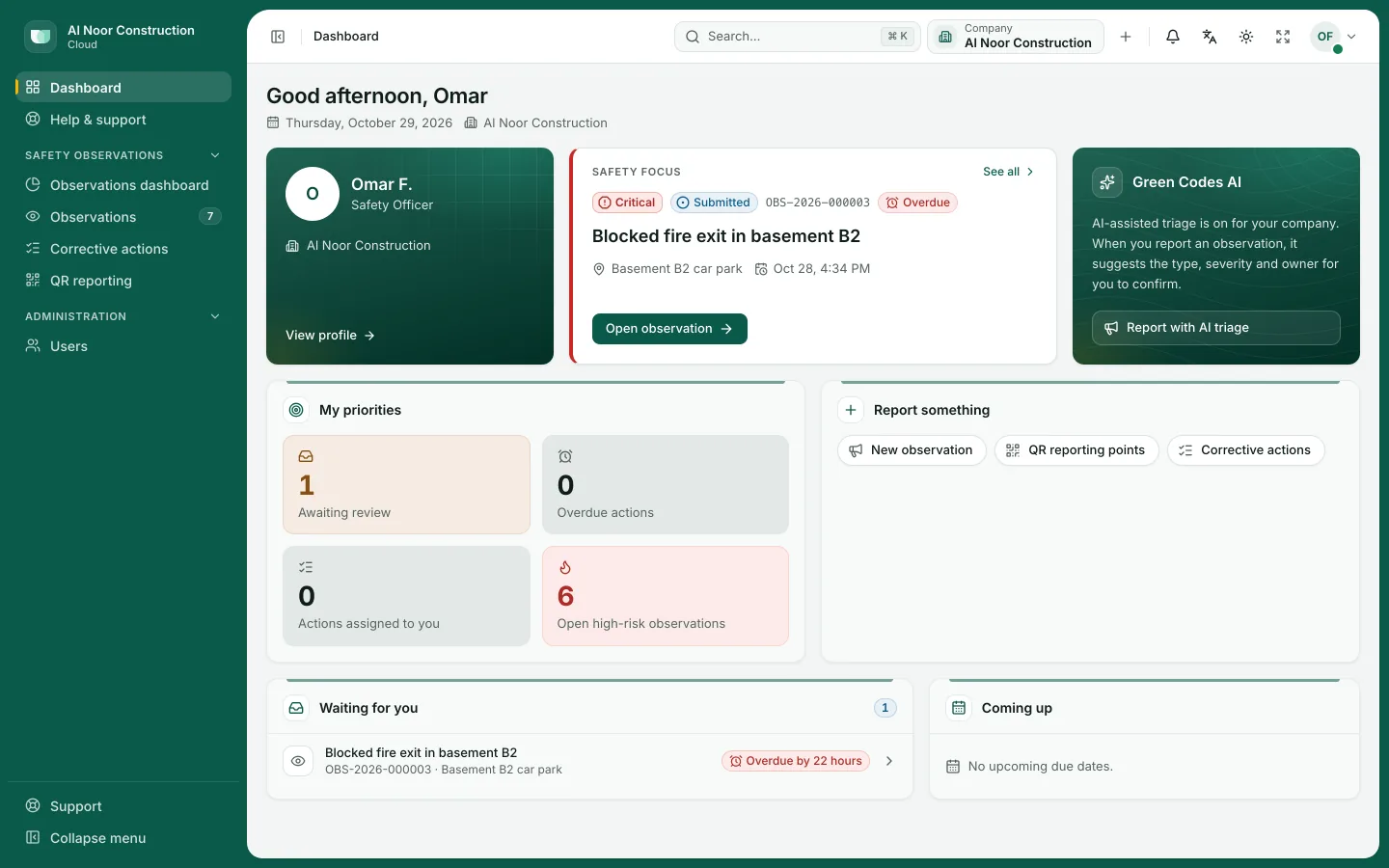1389x868 pixels.
Task: Click QR reporting points button
Action: click(1076, 450)
